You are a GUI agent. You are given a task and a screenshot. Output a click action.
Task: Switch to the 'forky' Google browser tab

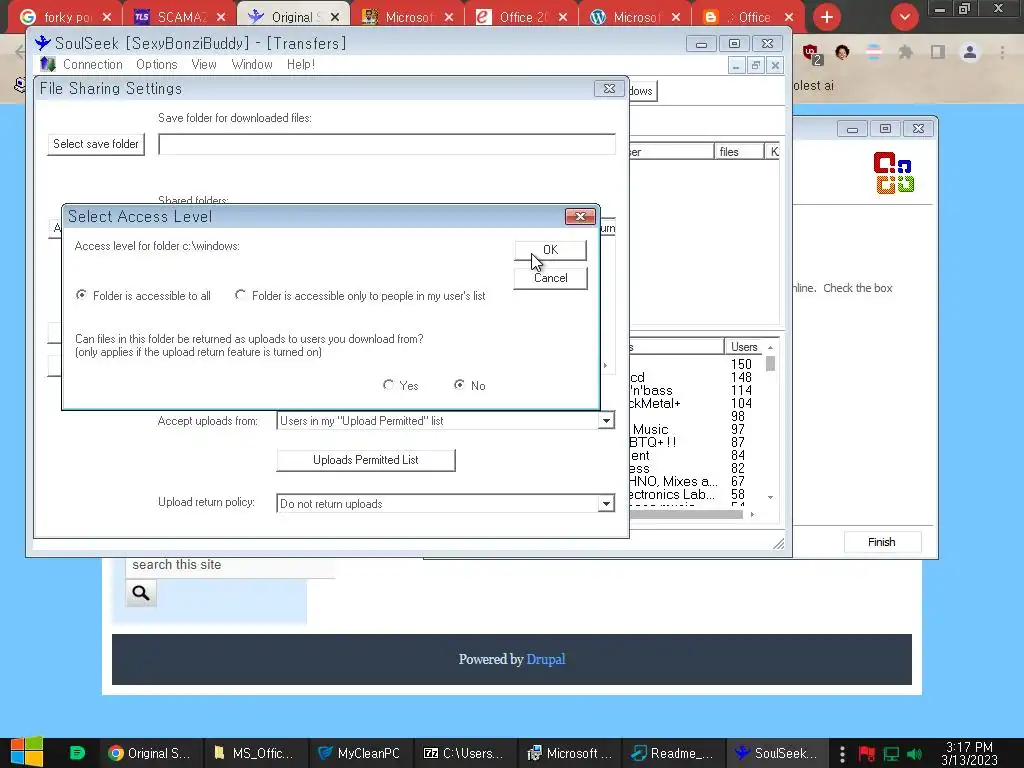click(65, 17)
